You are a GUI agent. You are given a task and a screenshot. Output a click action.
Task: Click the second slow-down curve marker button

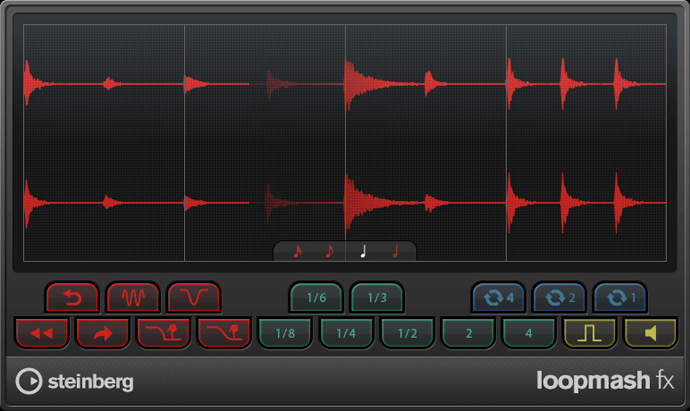click(224, 333)
